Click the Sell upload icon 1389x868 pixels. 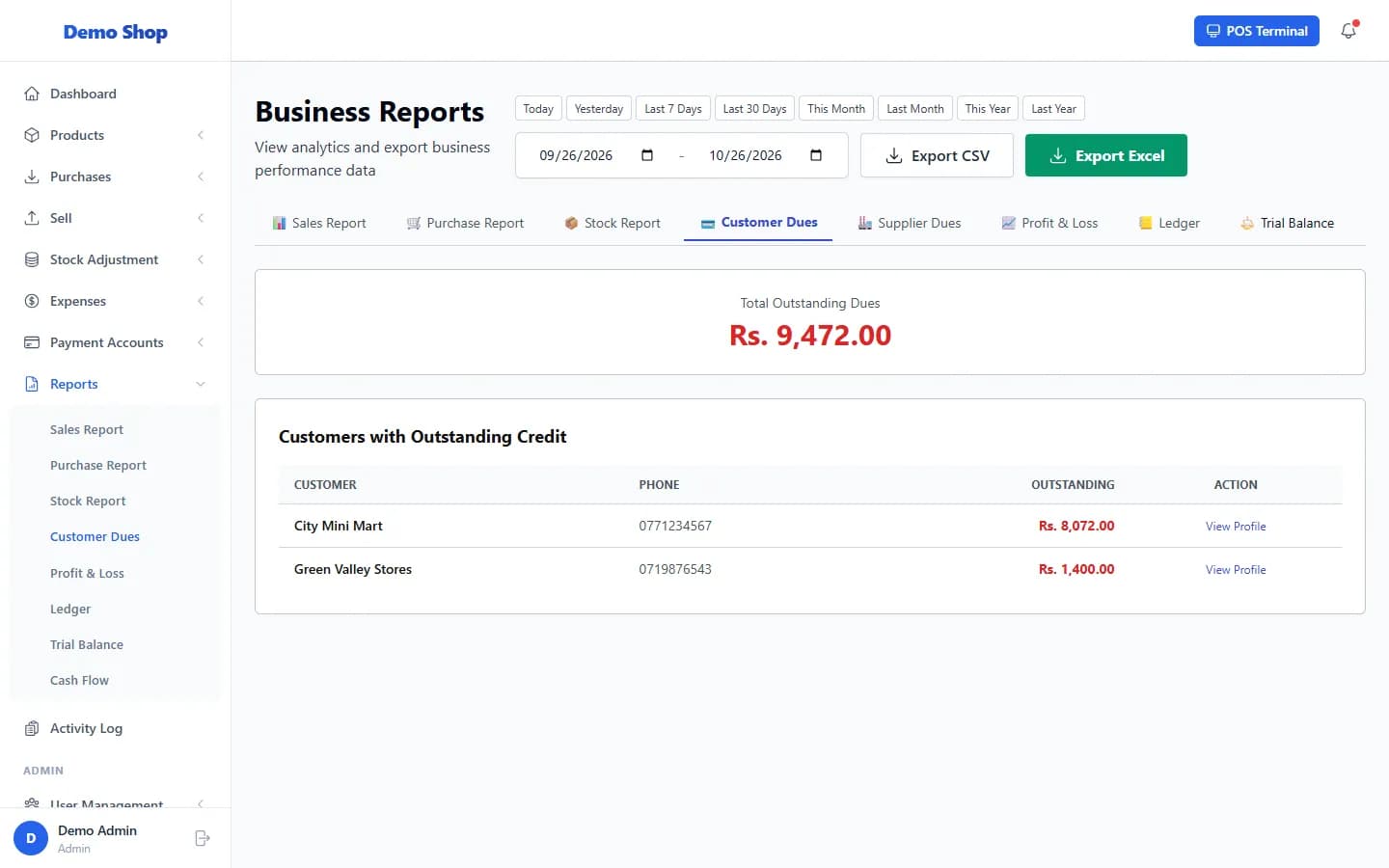(x=32, y=218)
